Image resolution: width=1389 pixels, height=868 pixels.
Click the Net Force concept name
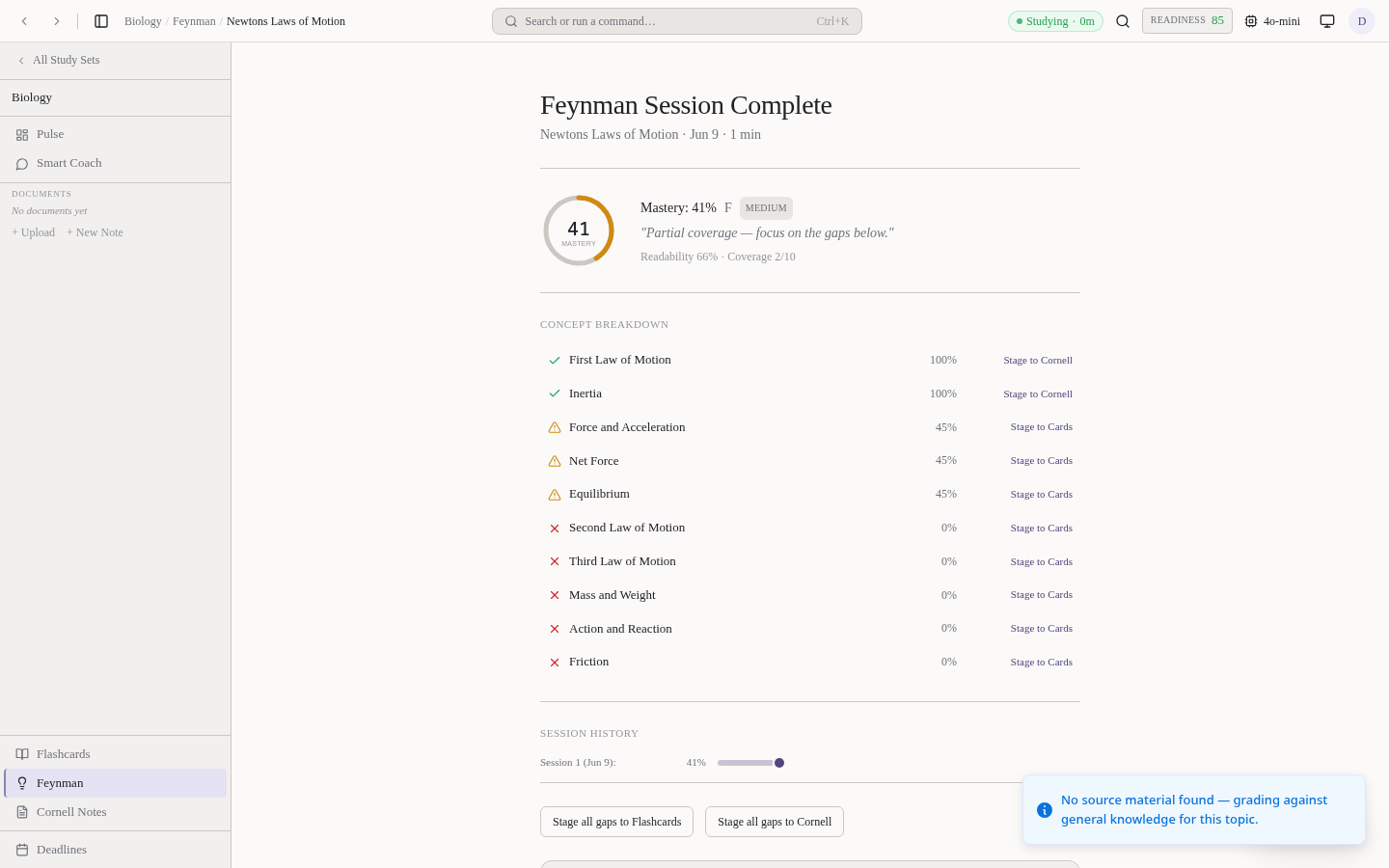594,461
